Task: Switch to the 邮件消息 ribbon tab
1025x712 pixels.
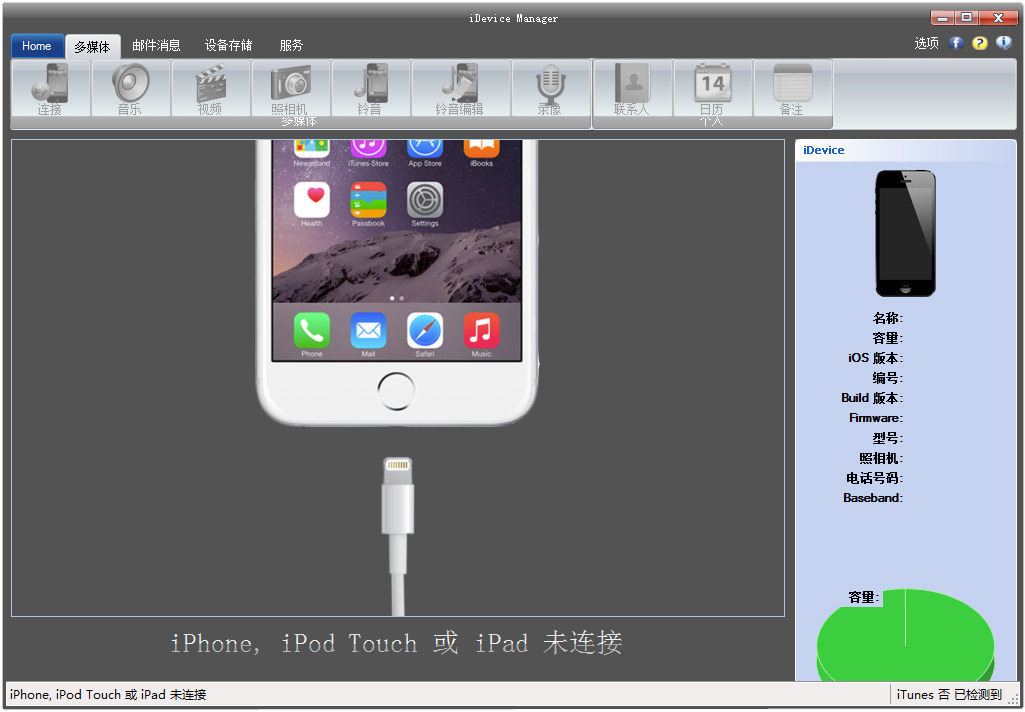Action: point(156,45)
